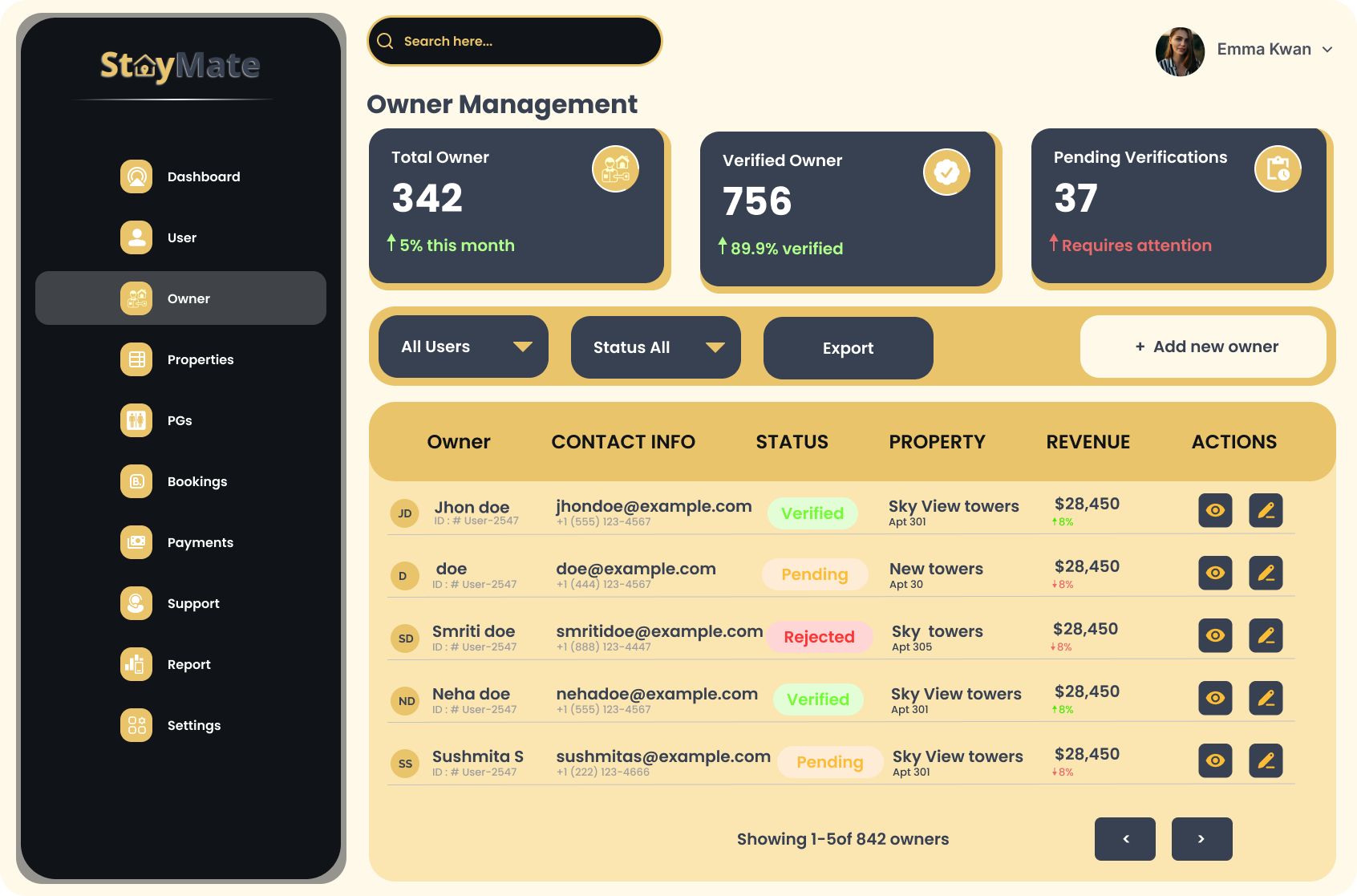Click edit pencil for Jhon doe
Screen dimensions: 1357x896
[x=1266, y=511]
